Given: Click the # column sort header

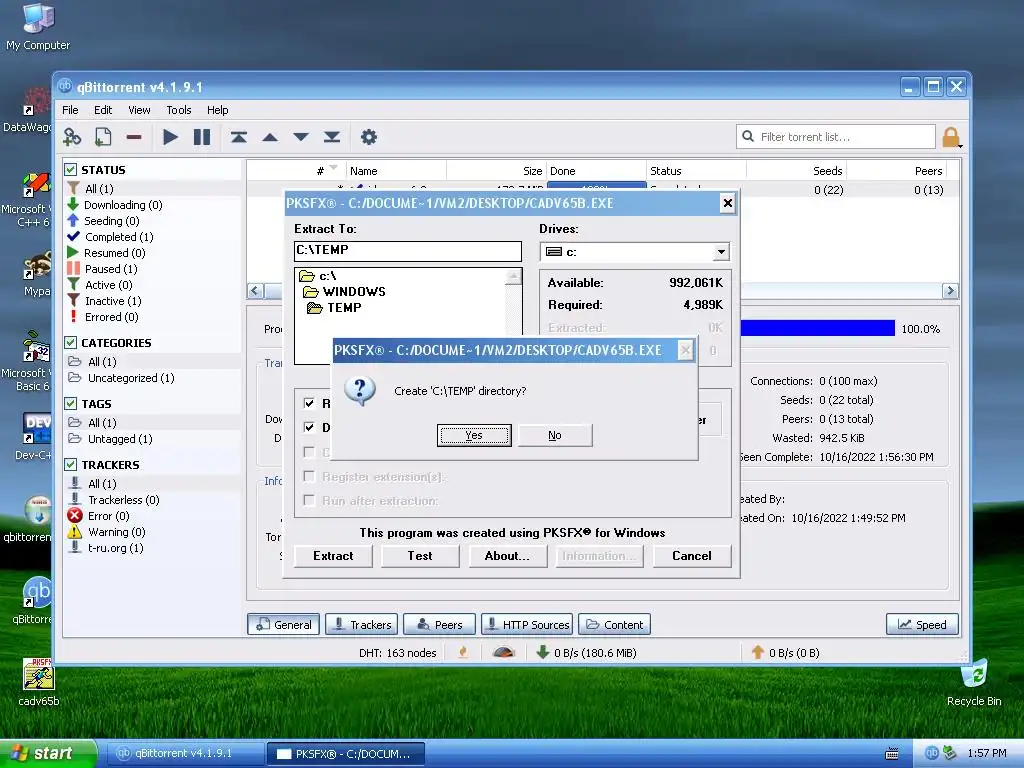Looking at the screenshot, I should [x=320, y=171].
